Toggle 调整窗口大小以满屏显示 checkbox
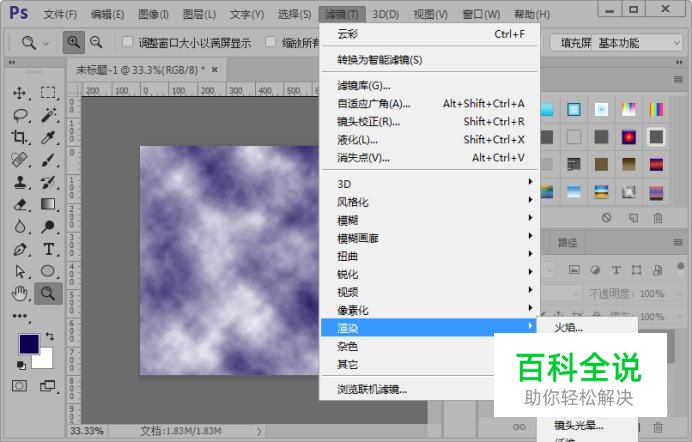The height and width of the screenshot is (442, 692). (x=128, y=42)
